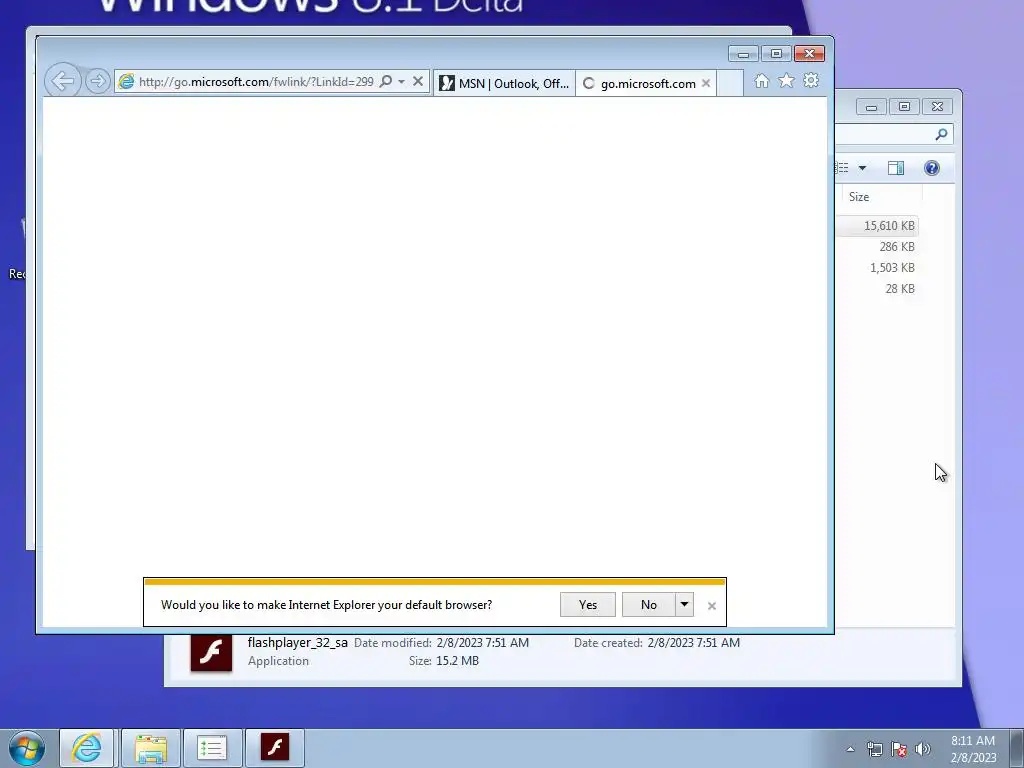Open the volume speaker tray icon

click(x=923, y=749)
